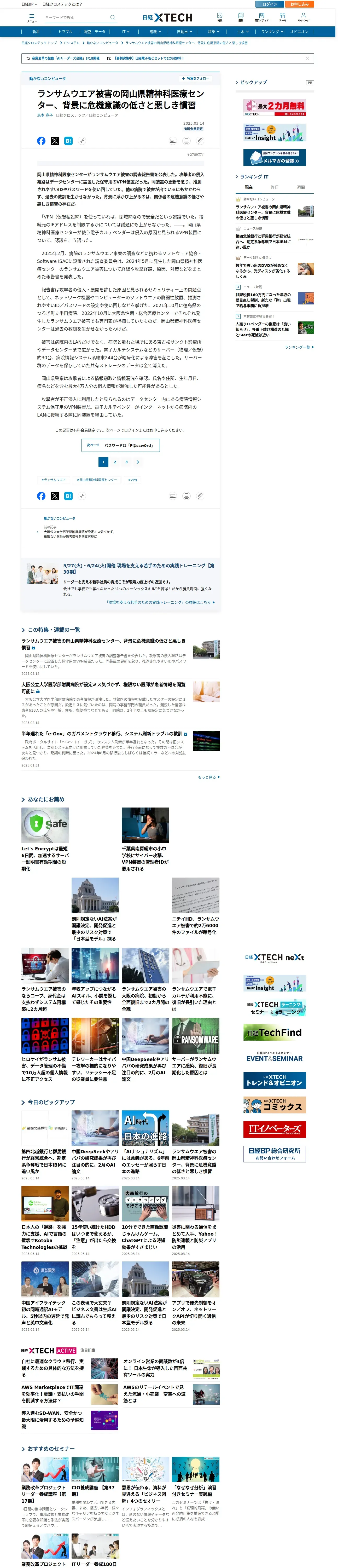
Task: Expand the 建築 nav dropdown
Action: [213, 32]
